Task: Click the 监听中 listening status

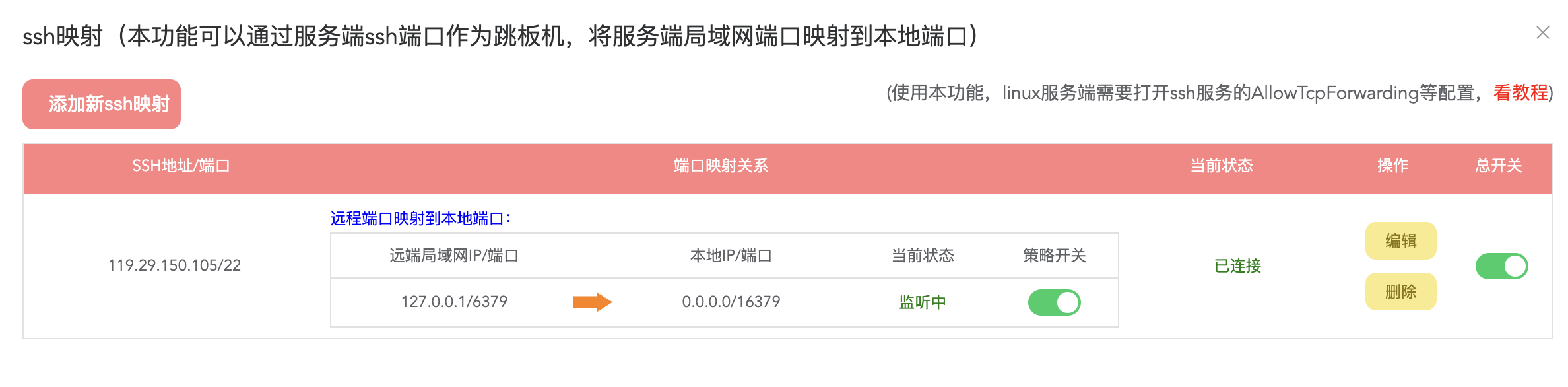Action: (922, 302)
